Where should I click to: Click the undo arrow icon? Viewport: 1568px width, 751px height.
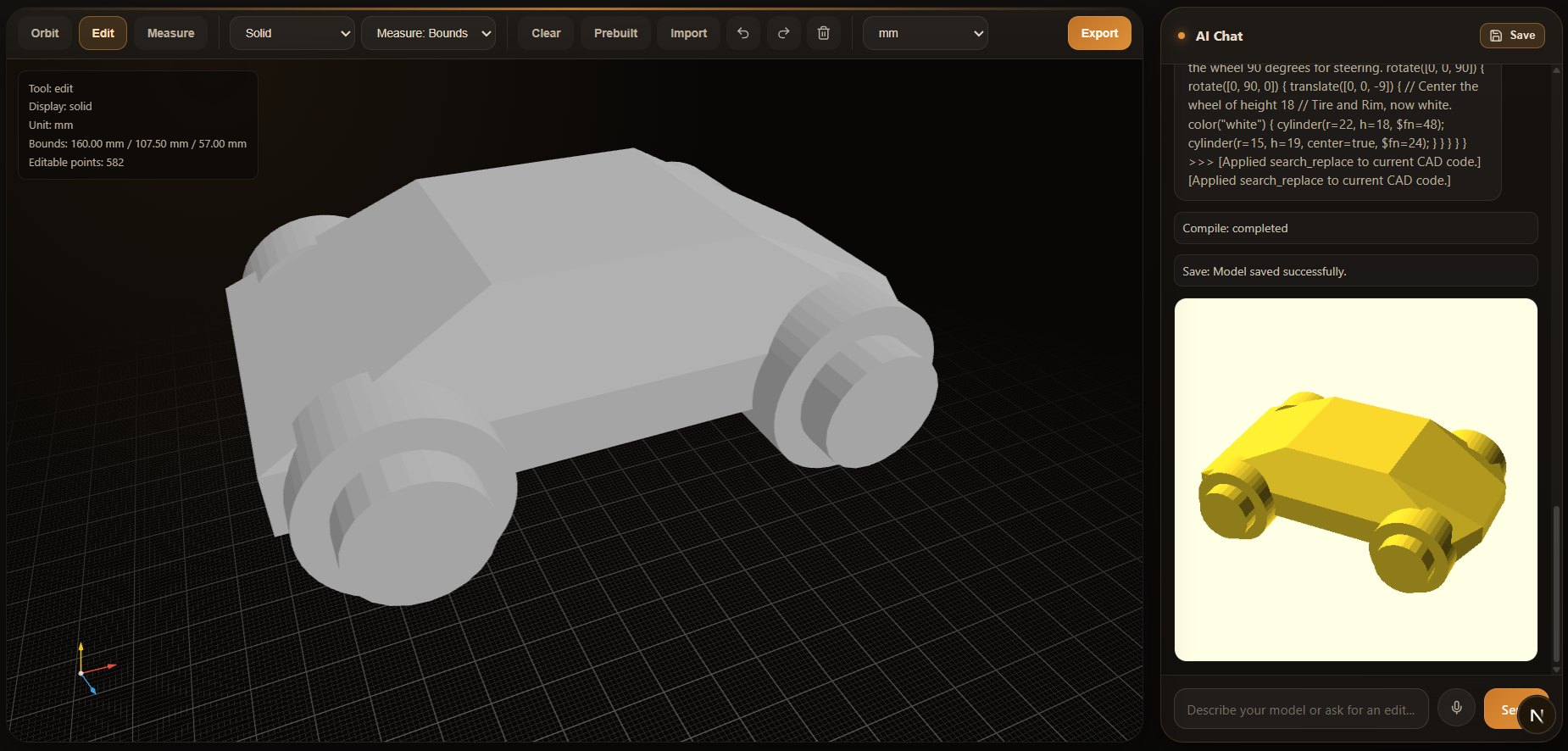pos(743,33)
